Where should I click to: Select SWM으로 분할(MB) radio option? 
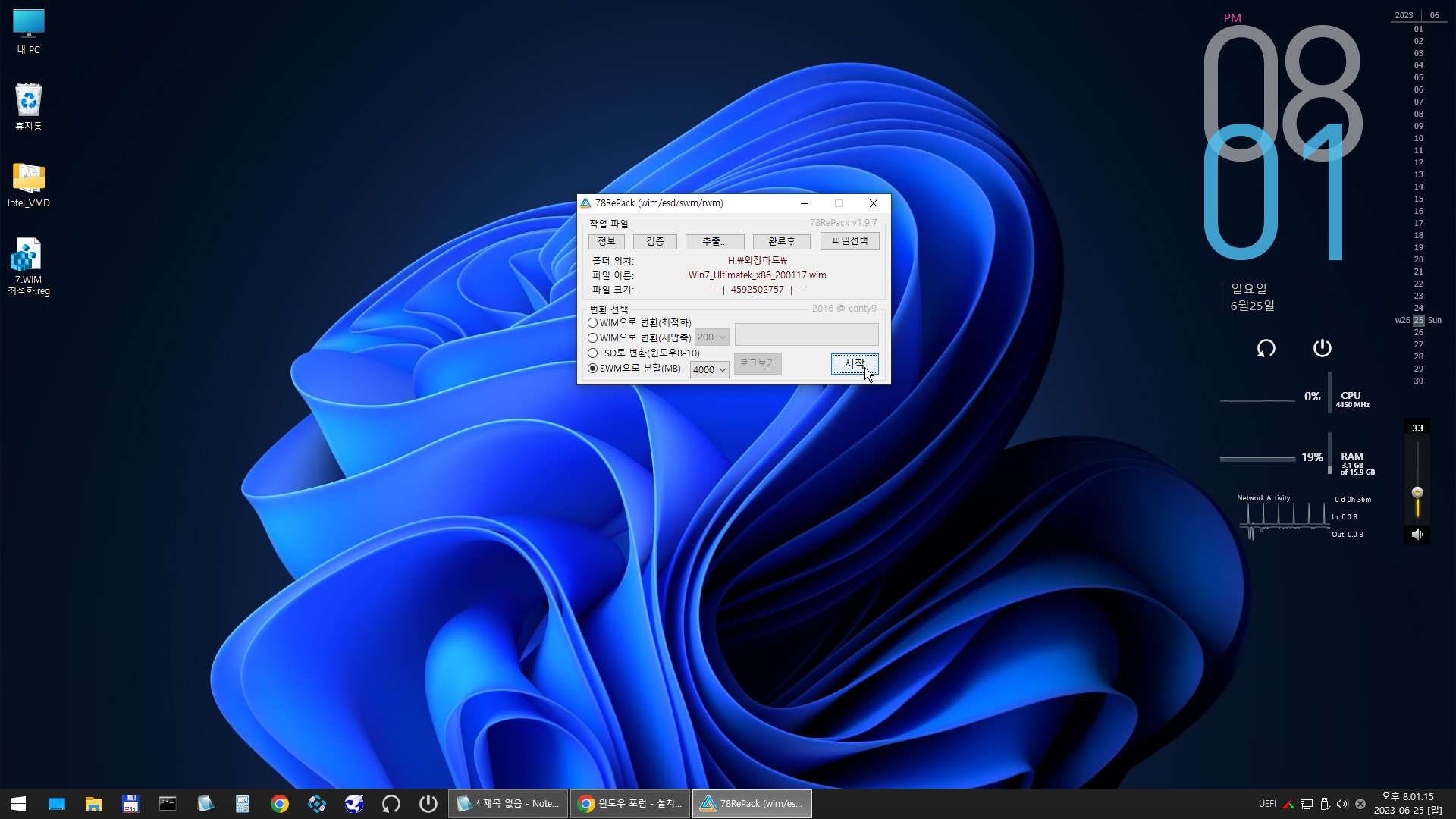click(635, 369)
